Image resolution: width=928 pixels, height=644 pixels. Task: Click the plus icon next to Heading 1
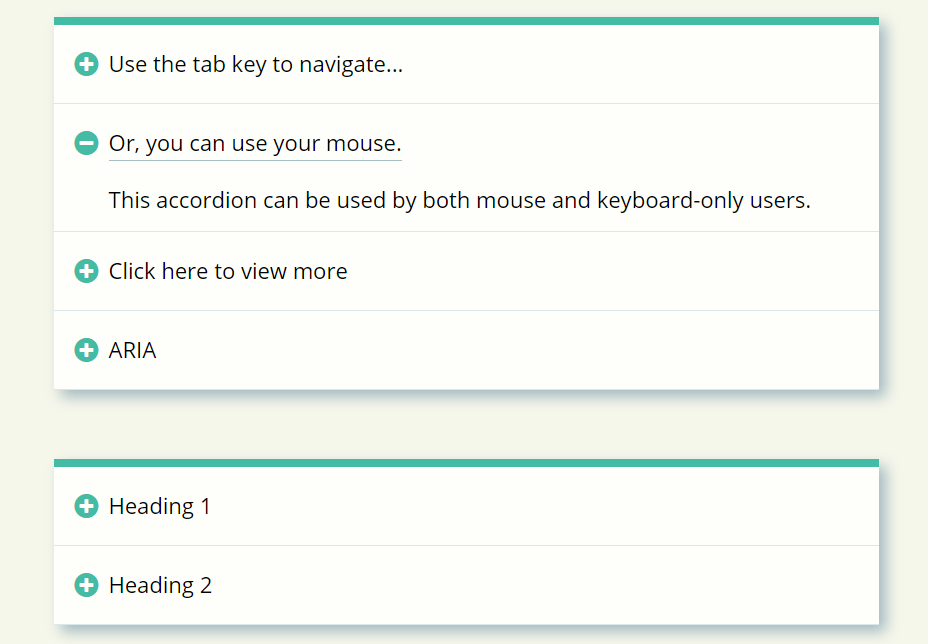tap(87, 506)
